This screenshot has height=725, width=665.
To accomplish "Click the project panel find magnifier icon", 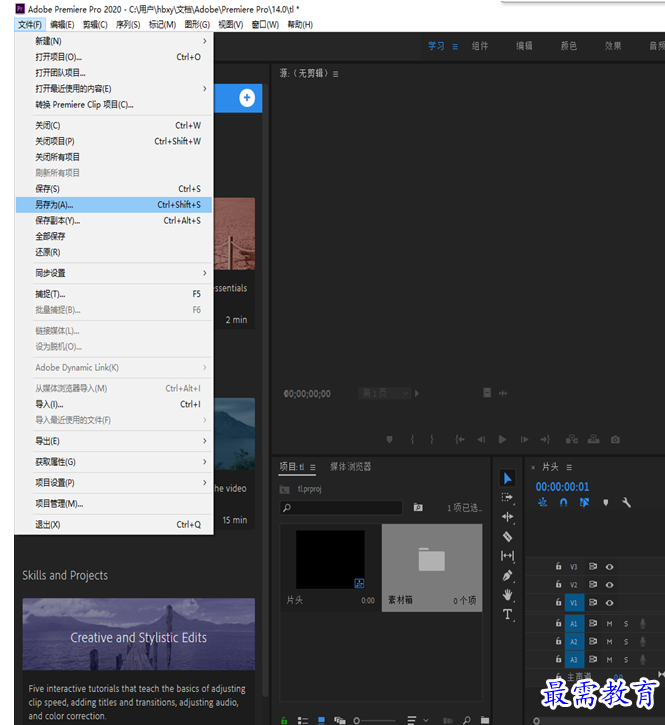I will coord(467,720).
